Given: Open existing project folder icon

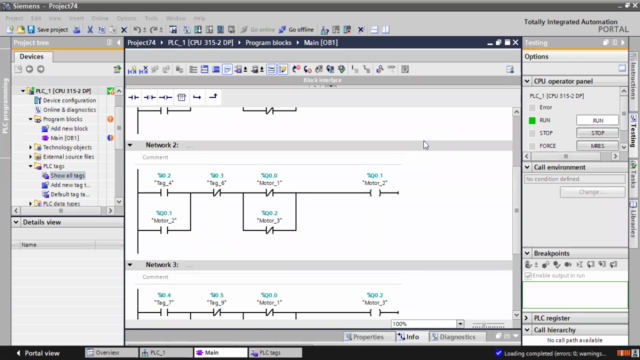Looking at the screenshot, I should tap(20, 30).
